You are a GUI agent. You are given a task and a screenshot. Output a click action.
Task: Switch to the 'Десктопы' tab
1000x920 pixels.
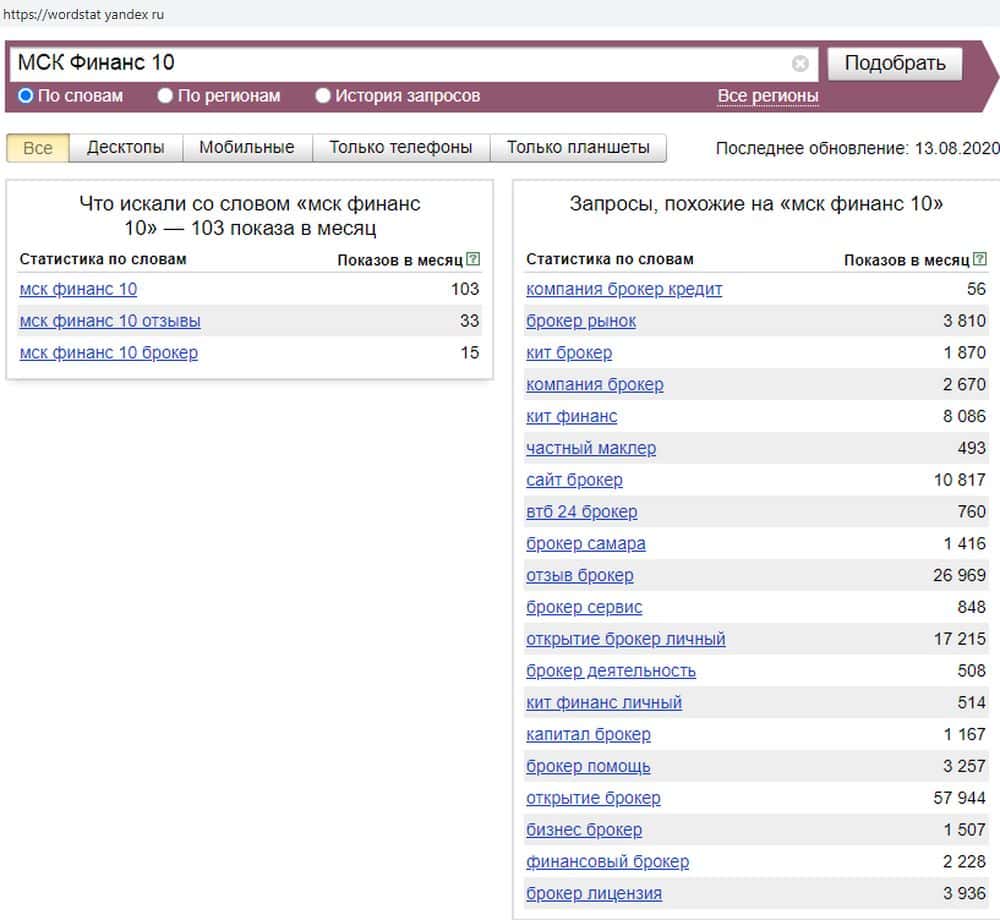coord(125,148)
